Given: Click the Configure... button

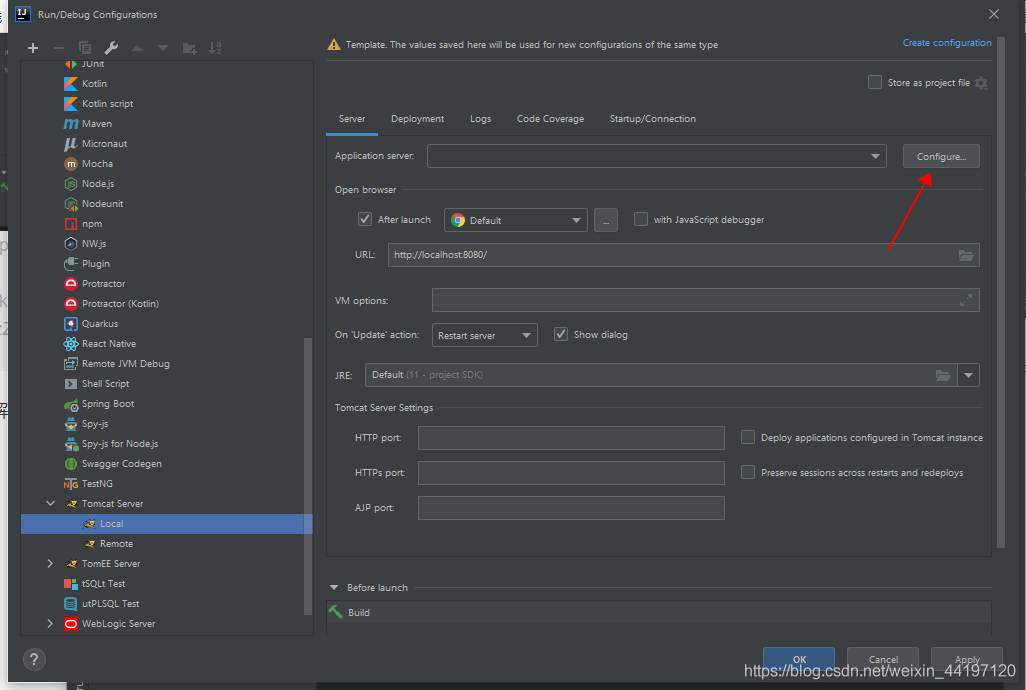Looking at the screenshot, I should pos(940,157).
